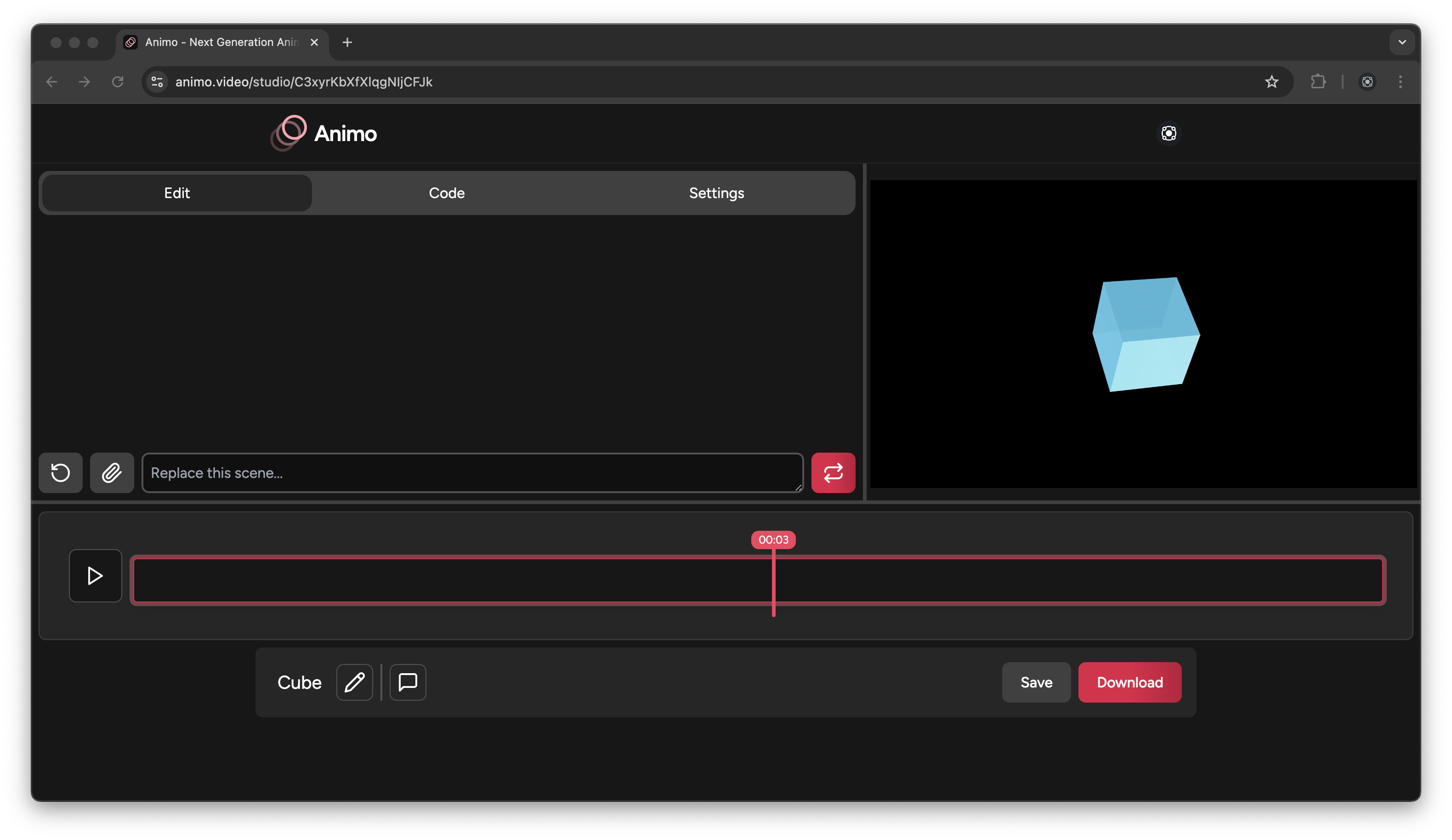The image size is (1452, 840).
Task: Open the Settings tab
Action: (x=716, y=193)
